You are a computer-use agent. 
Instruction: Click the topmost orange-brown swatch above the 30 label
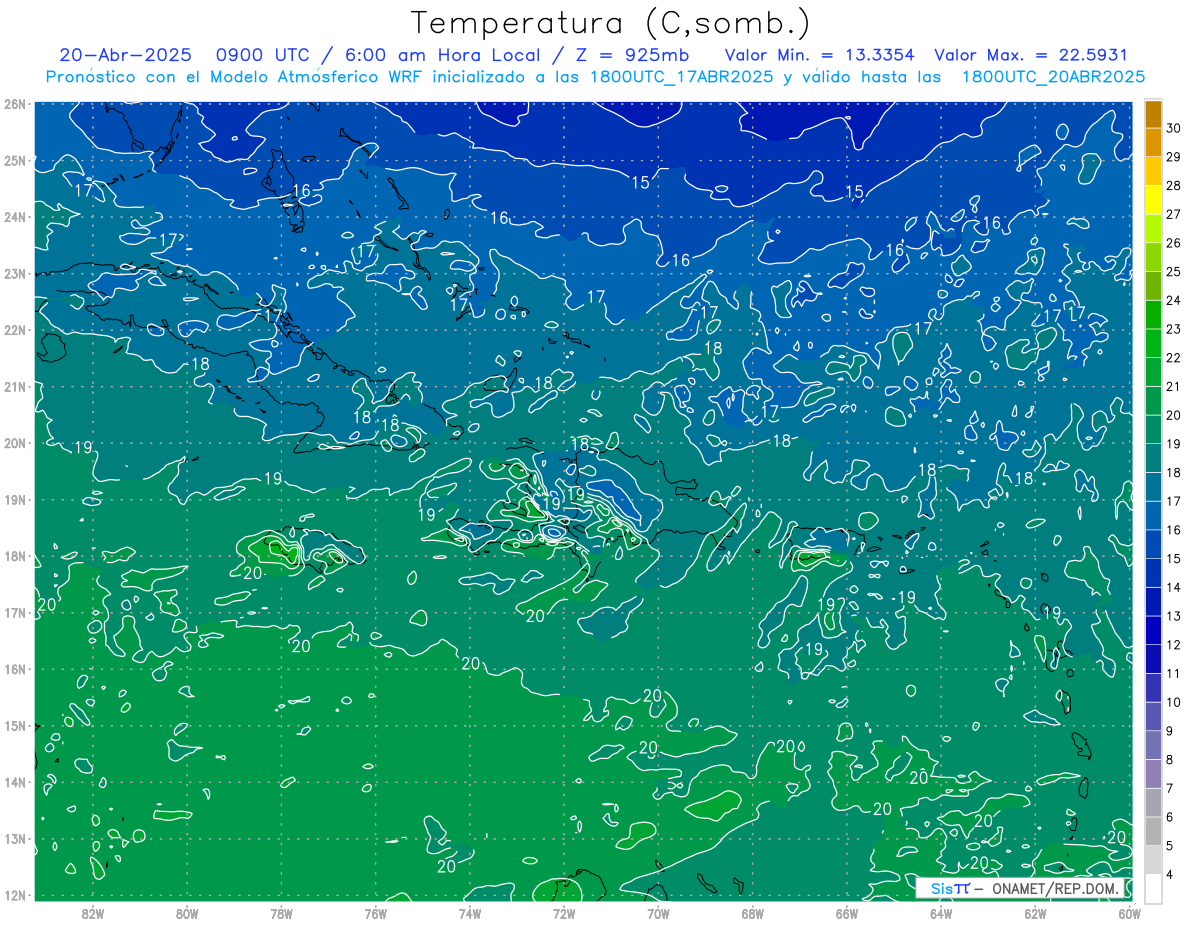pyautogui.click(x=1153, y=114)
